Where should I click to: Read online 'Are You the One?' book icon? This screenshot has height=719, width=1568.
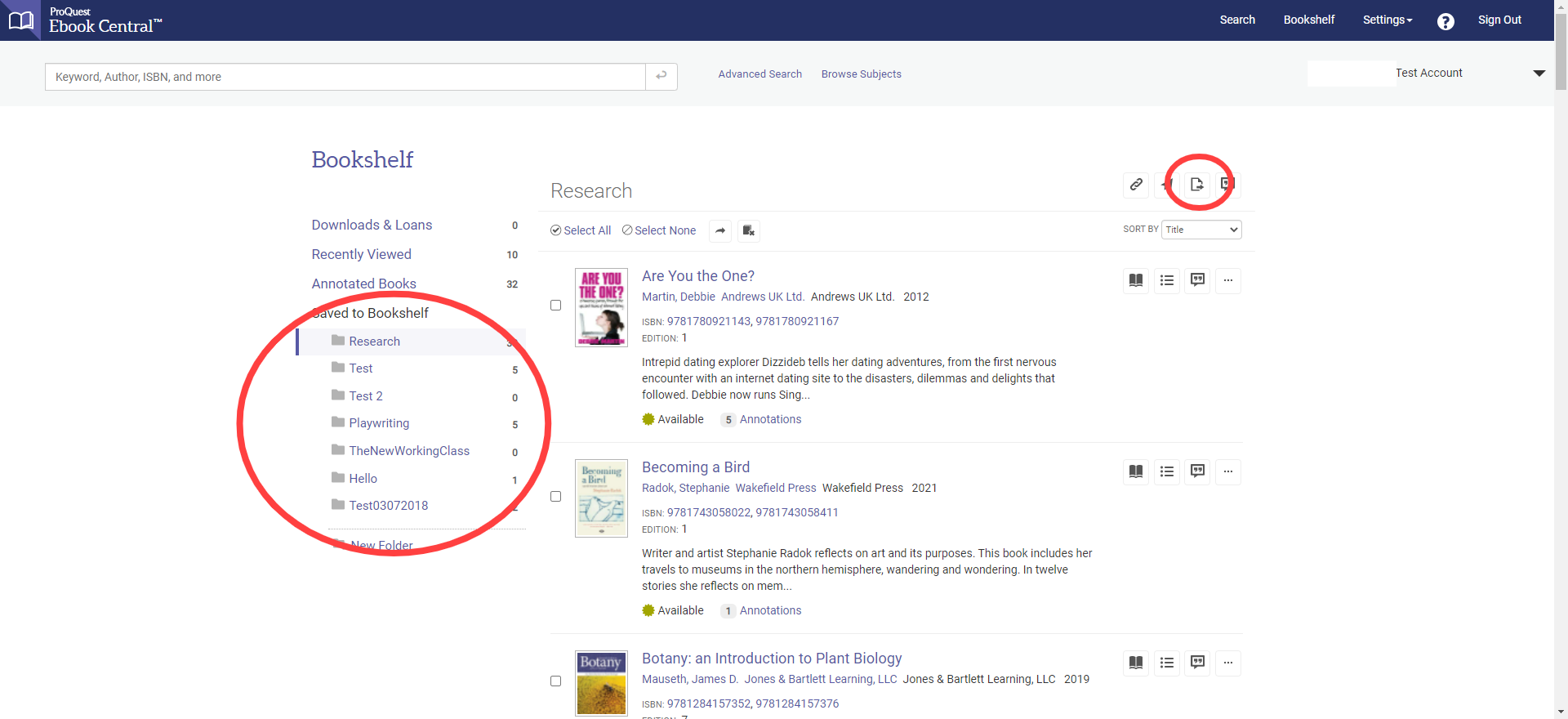1136,281
